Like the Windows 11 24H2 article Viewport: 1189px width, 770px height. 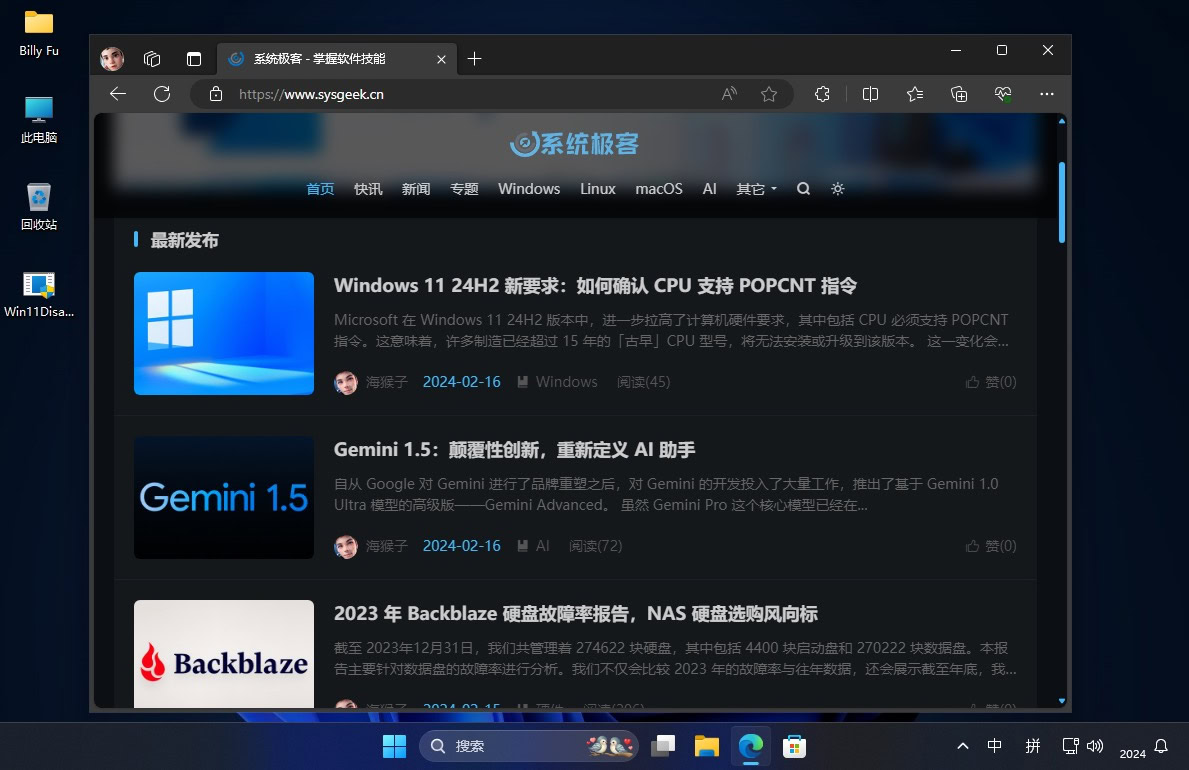click(990, 382)
